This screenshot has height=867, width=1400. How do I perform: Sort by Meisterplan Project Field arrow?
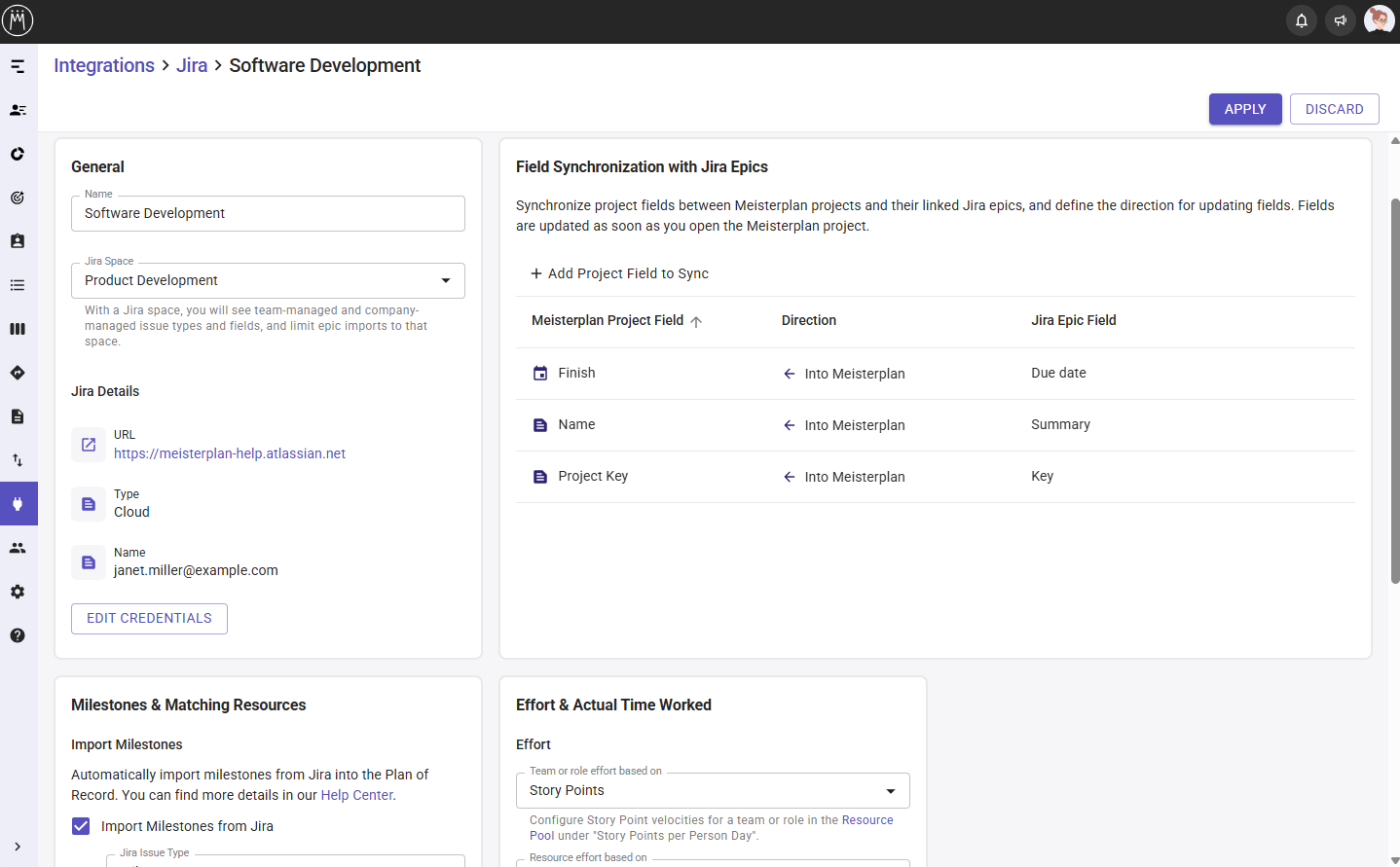pos(696,322)
